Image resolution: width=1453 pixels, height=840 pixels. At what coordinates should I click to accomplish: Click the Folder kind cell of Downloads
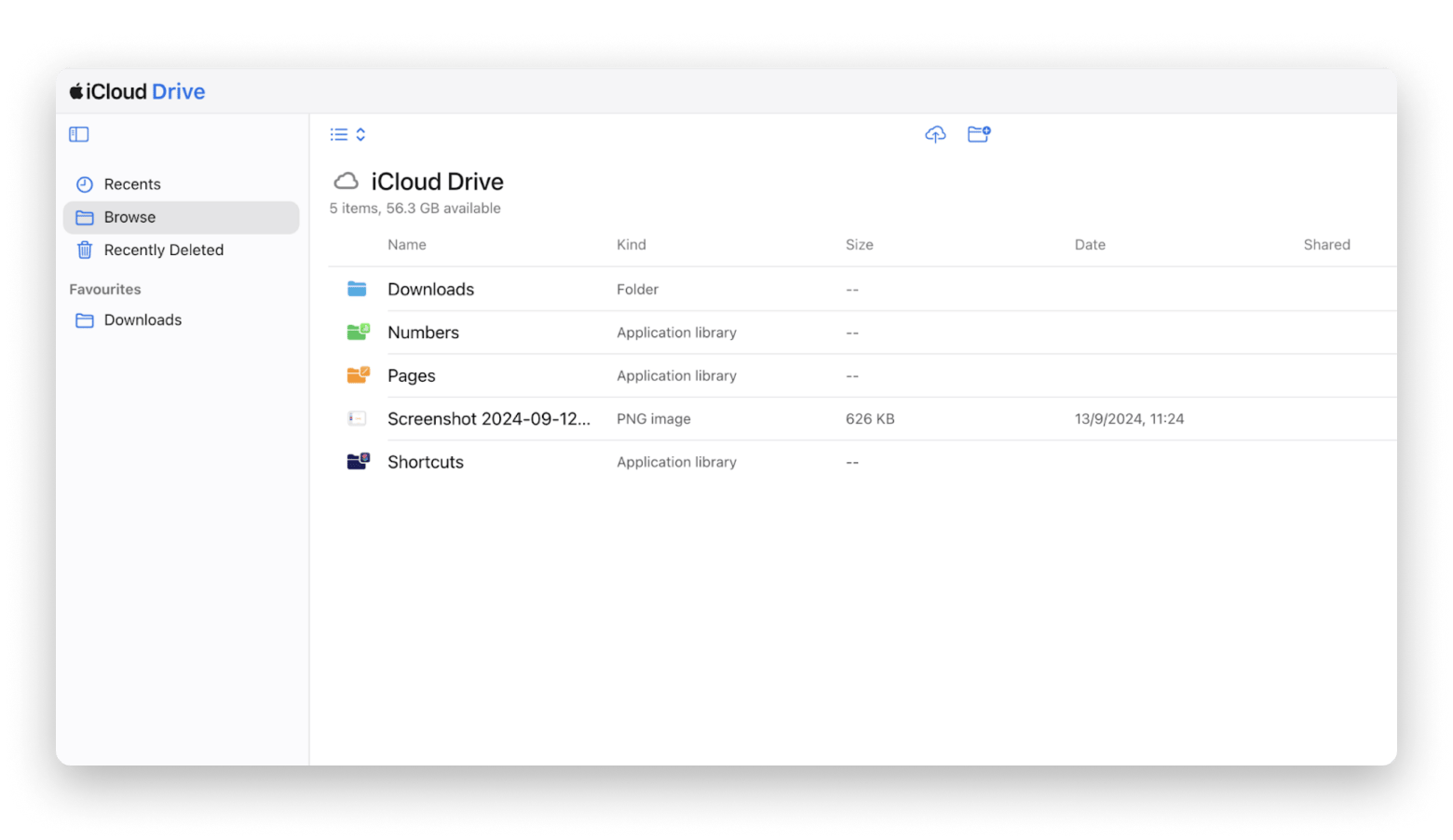tap(637, 290)
